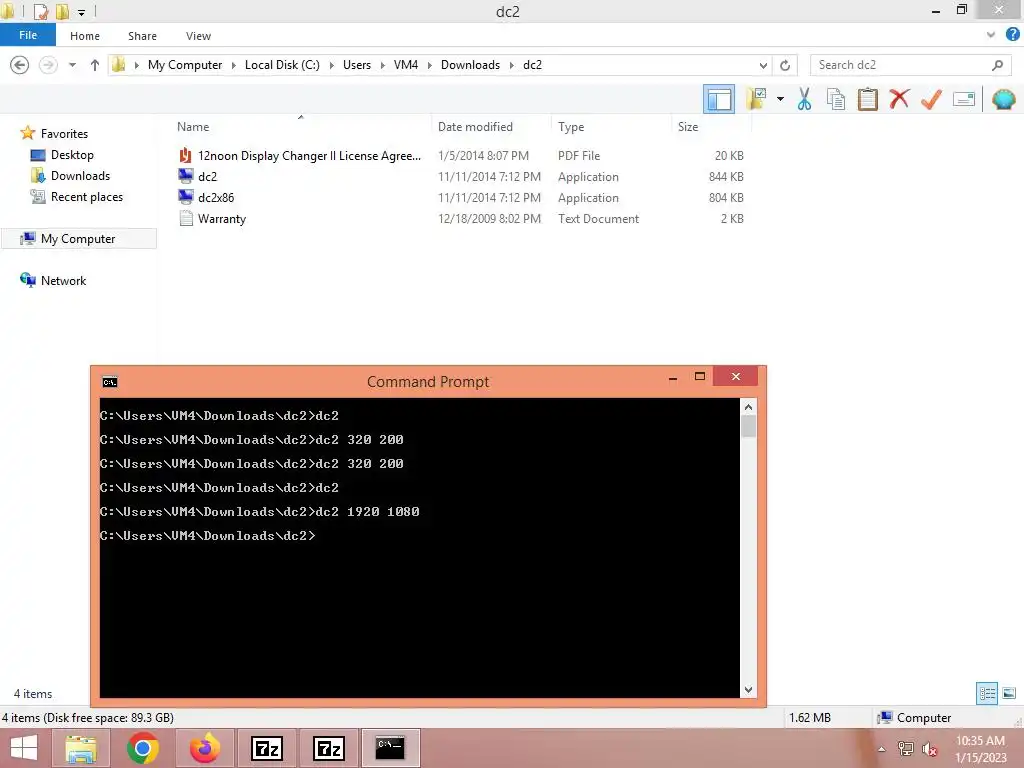Image resolution: width=1024 pixels, height=768 pixels.
Task: Click the orange checkmark Properties icon
Action: click(931, 99)
